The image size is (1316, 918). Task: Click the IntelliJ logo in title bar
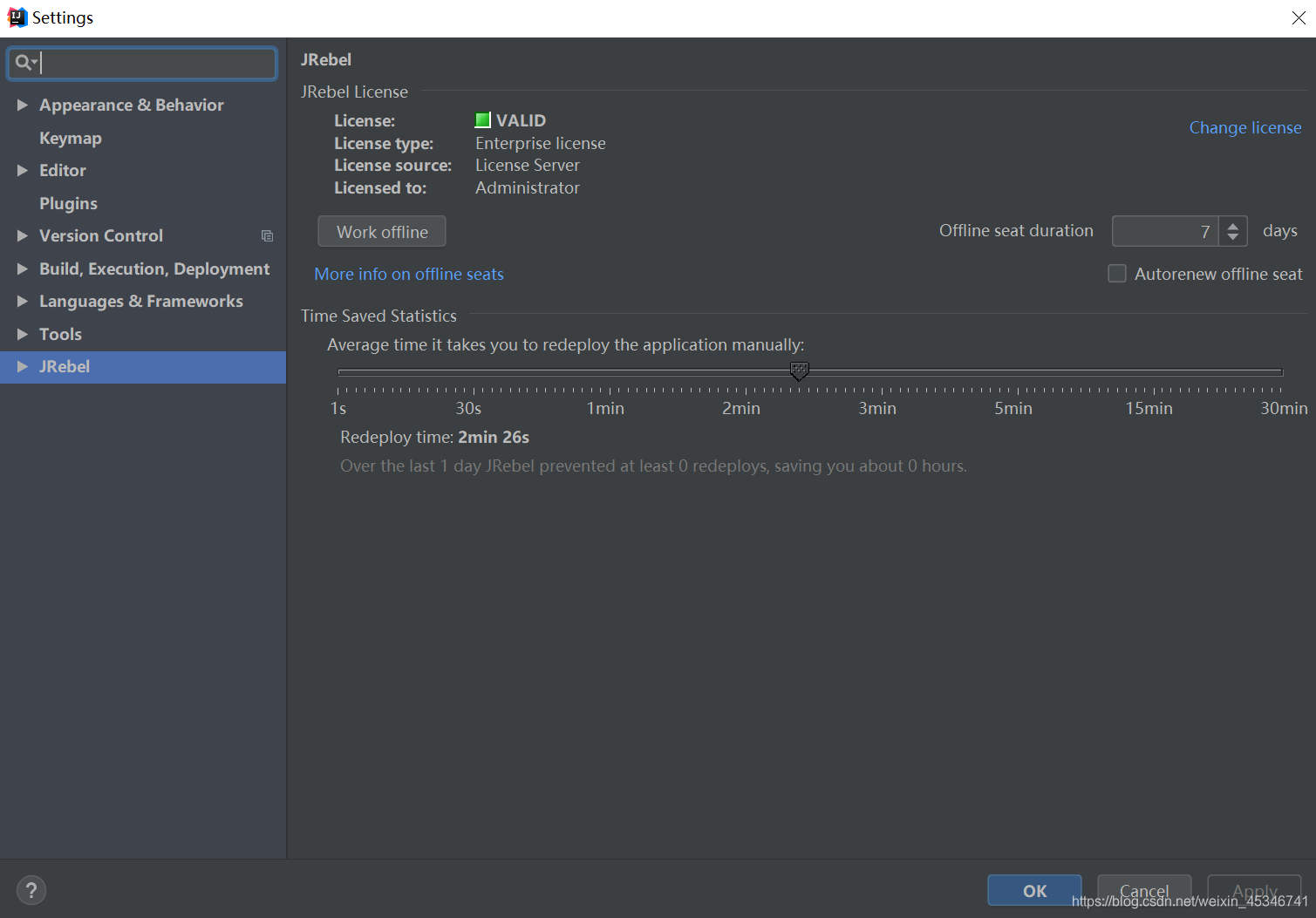[x=17, y=17]
